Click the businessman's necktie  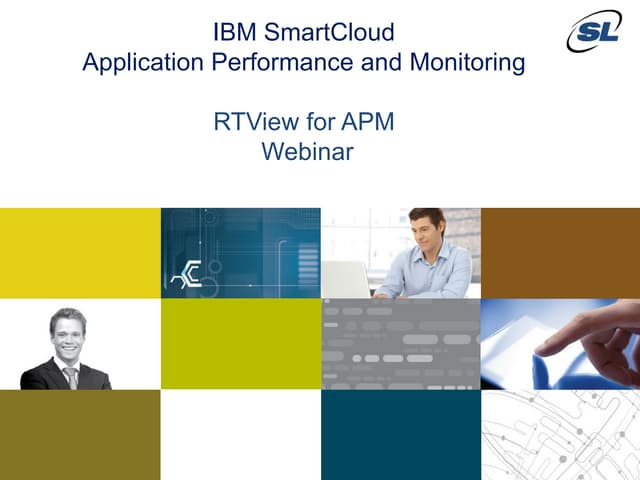pos(71,376)
